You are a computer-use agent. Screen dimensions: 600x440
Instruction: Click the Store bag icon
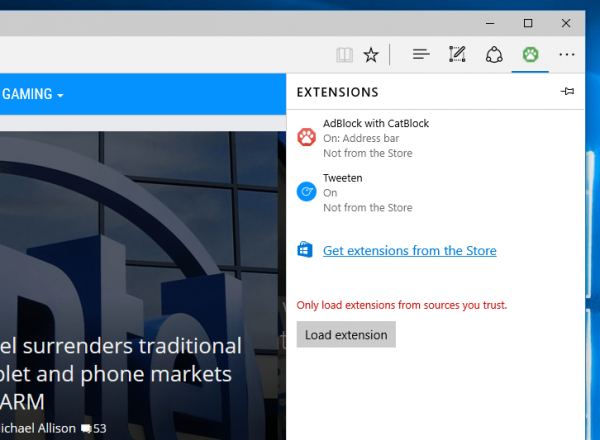tap(305, 250)
